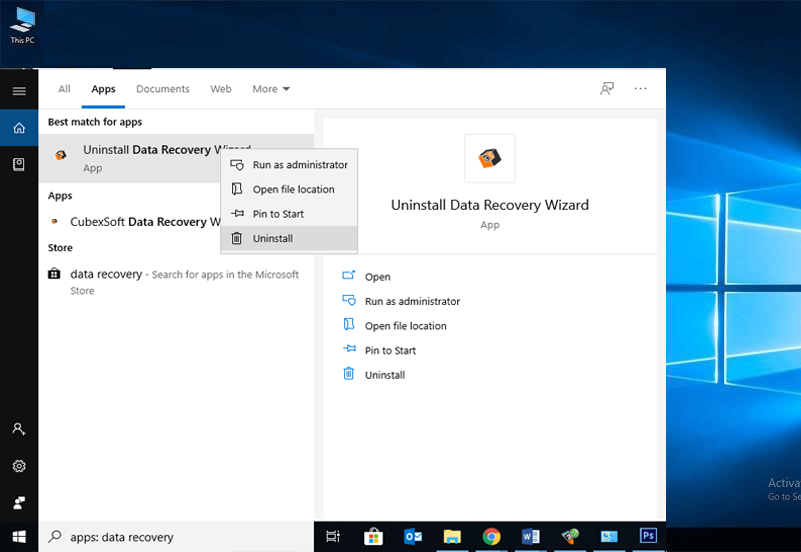Click the large Data Recovery Wizard app icon
The image size is (801, 552).
click(x=489, y=158)
